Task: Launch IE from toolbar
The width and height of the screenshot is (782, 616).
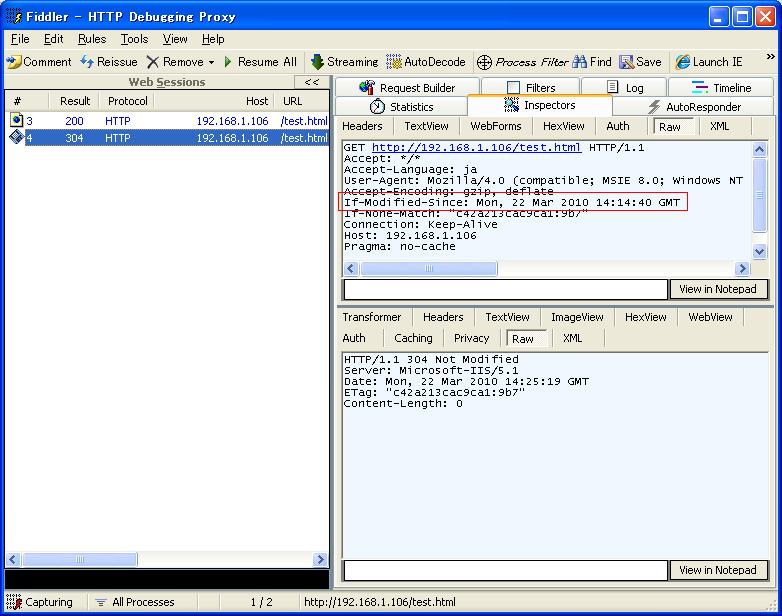Action: coord(709,62)
